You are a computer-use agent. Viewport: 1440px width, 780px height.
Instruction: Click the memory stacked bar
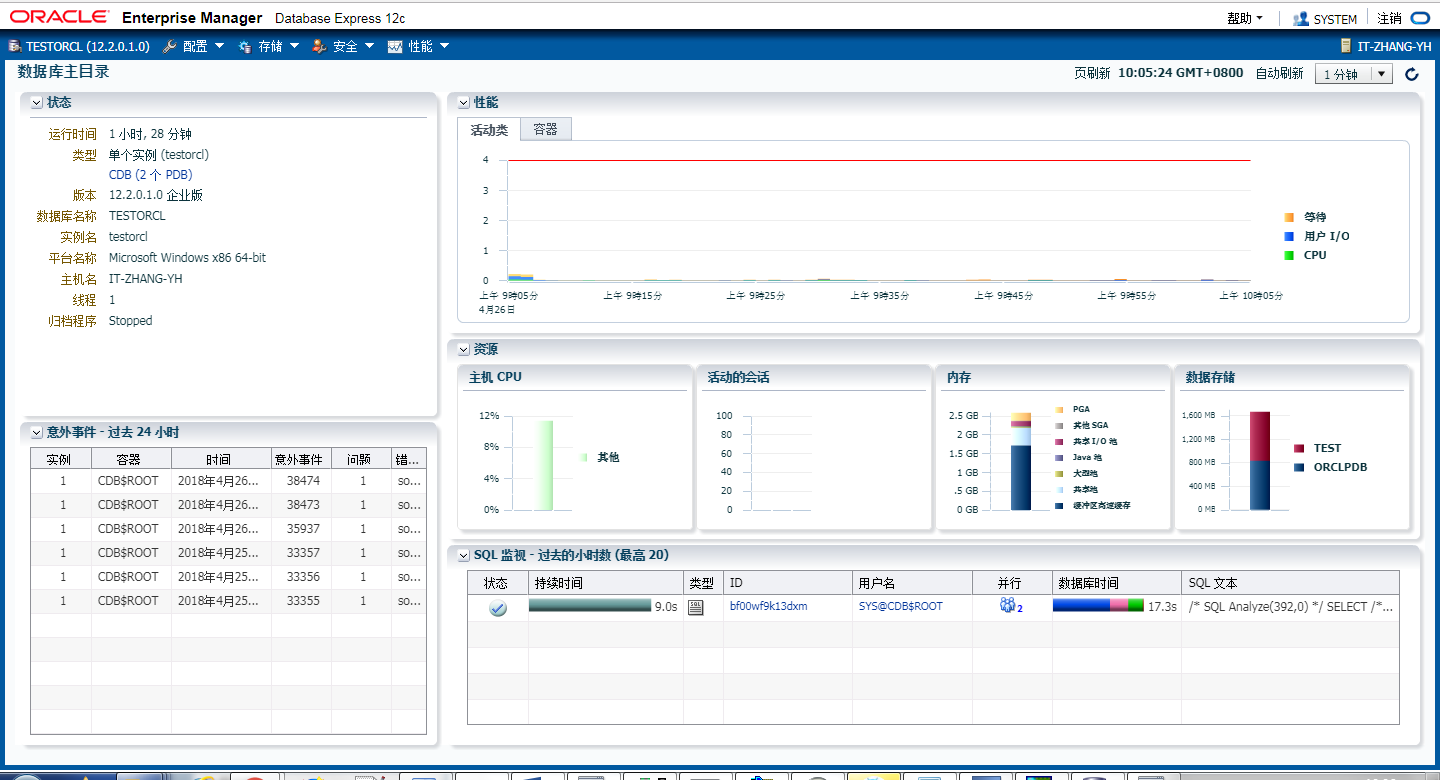click(x=1020, y=461)
